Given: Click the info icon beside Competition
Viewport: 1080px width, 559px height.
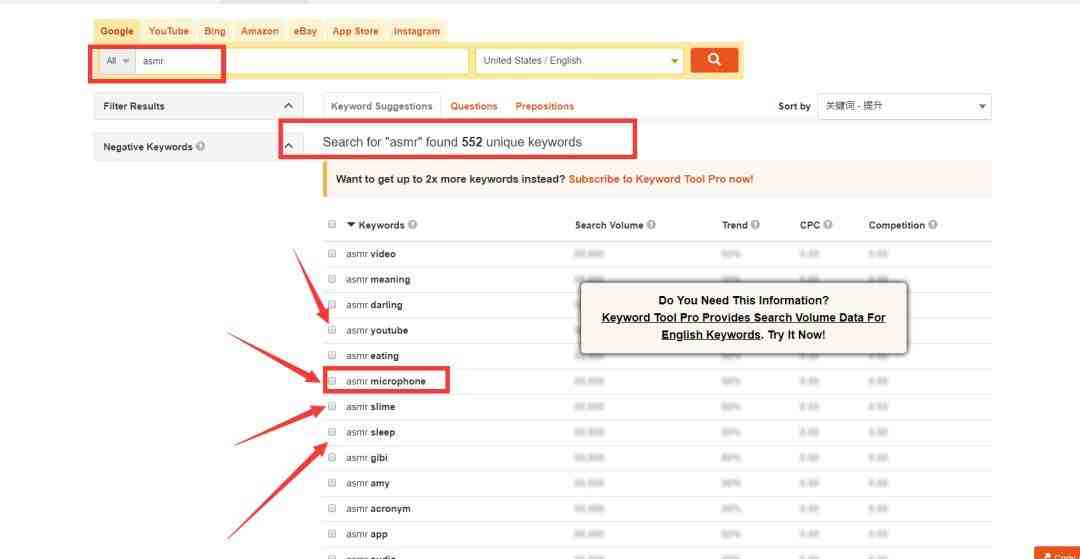Looking at the screenshot, I should point(932,224).
